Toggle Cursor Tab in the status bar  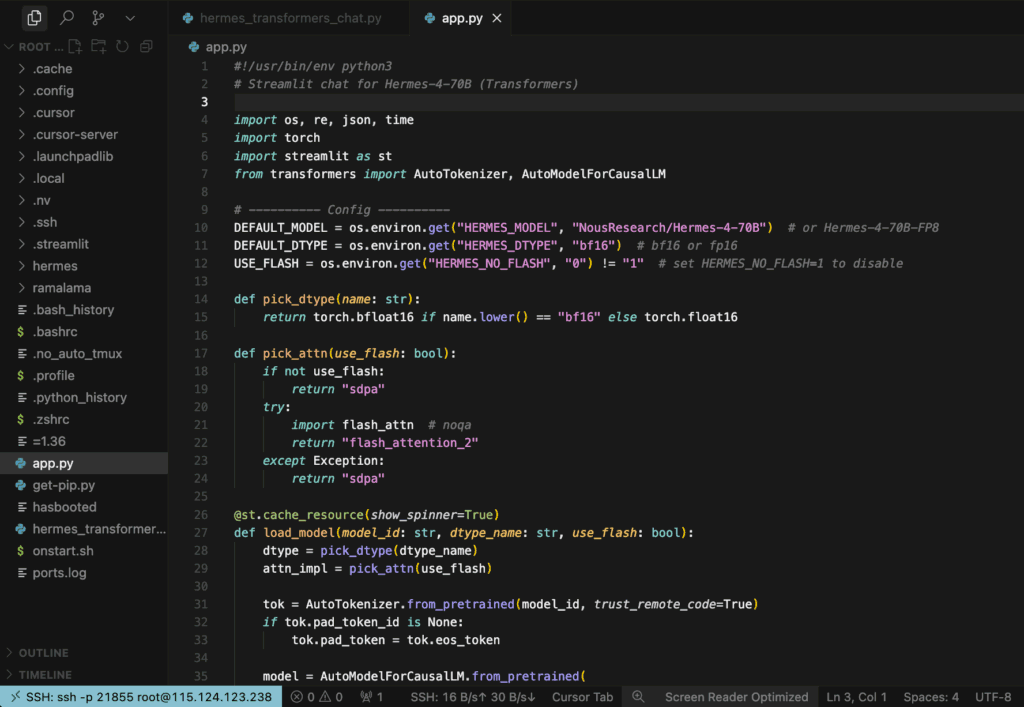pyautogui.click(x=583, y=697)
